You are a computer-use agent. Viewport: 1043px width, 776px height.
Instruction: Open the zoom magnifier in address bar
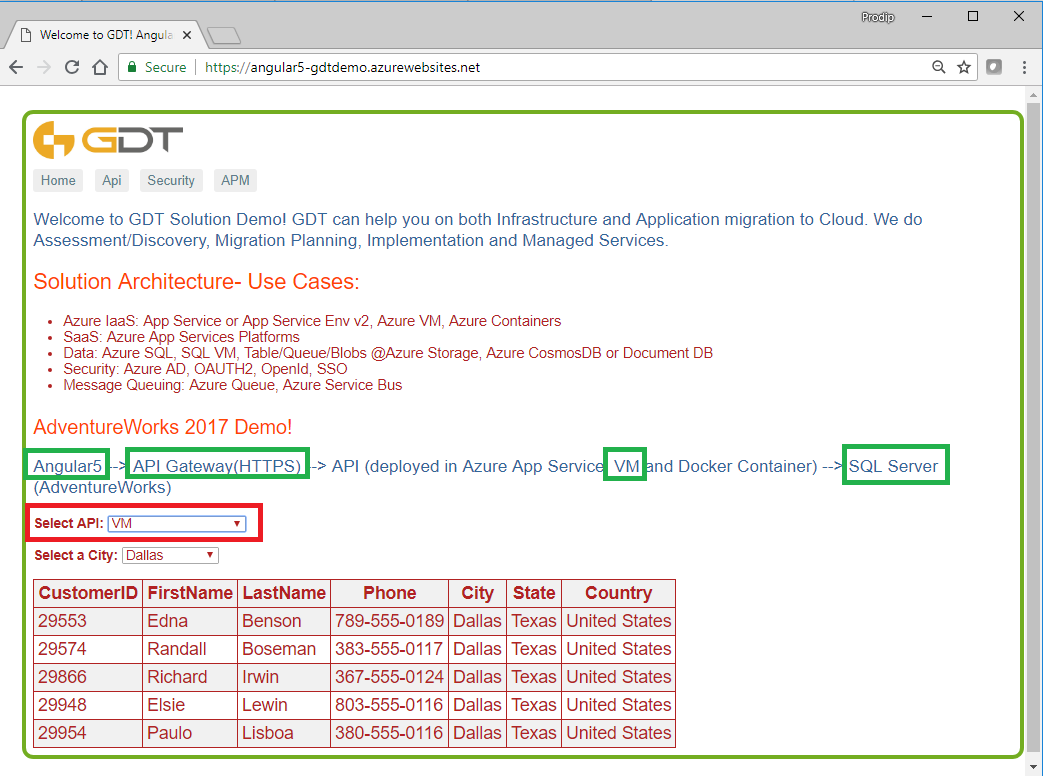[939, 67]
